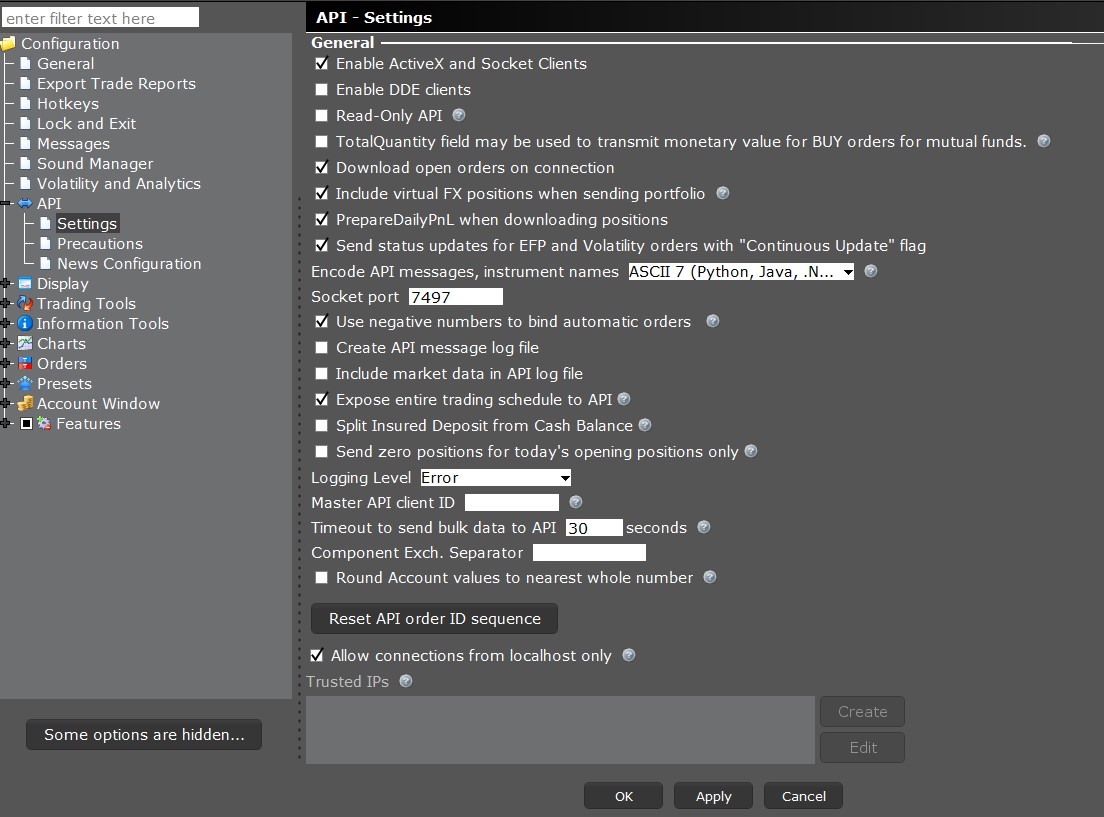Image resolution: width=1104 pixels, height=817 pixels.
Task: Click the Configuration folder icon
Action: 9,43
